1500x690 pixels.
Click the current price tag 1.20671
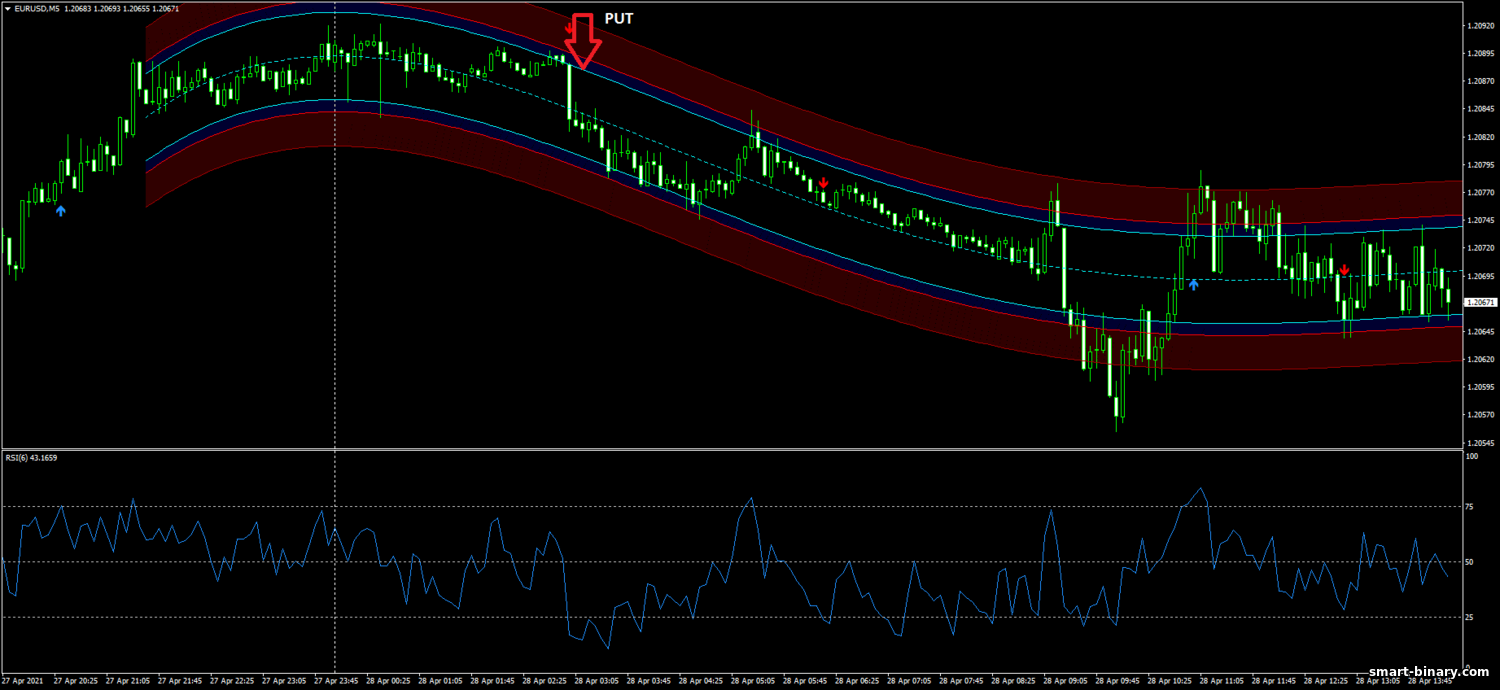point(1478,302)
